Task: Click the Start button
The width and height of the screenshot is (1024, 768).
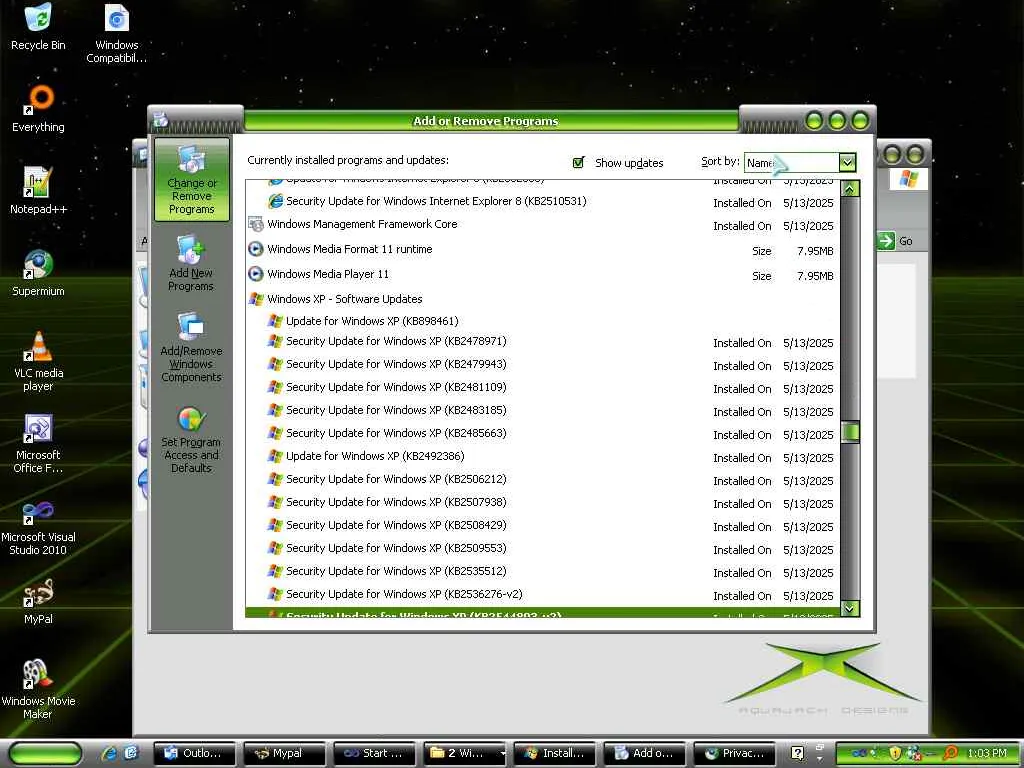Action: pos(44,754)
